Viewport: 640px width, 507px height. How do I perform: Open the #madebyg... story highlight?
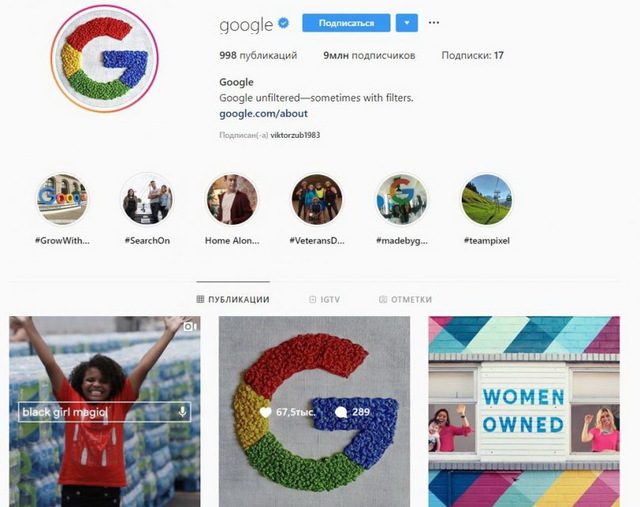tap(402, 200)
